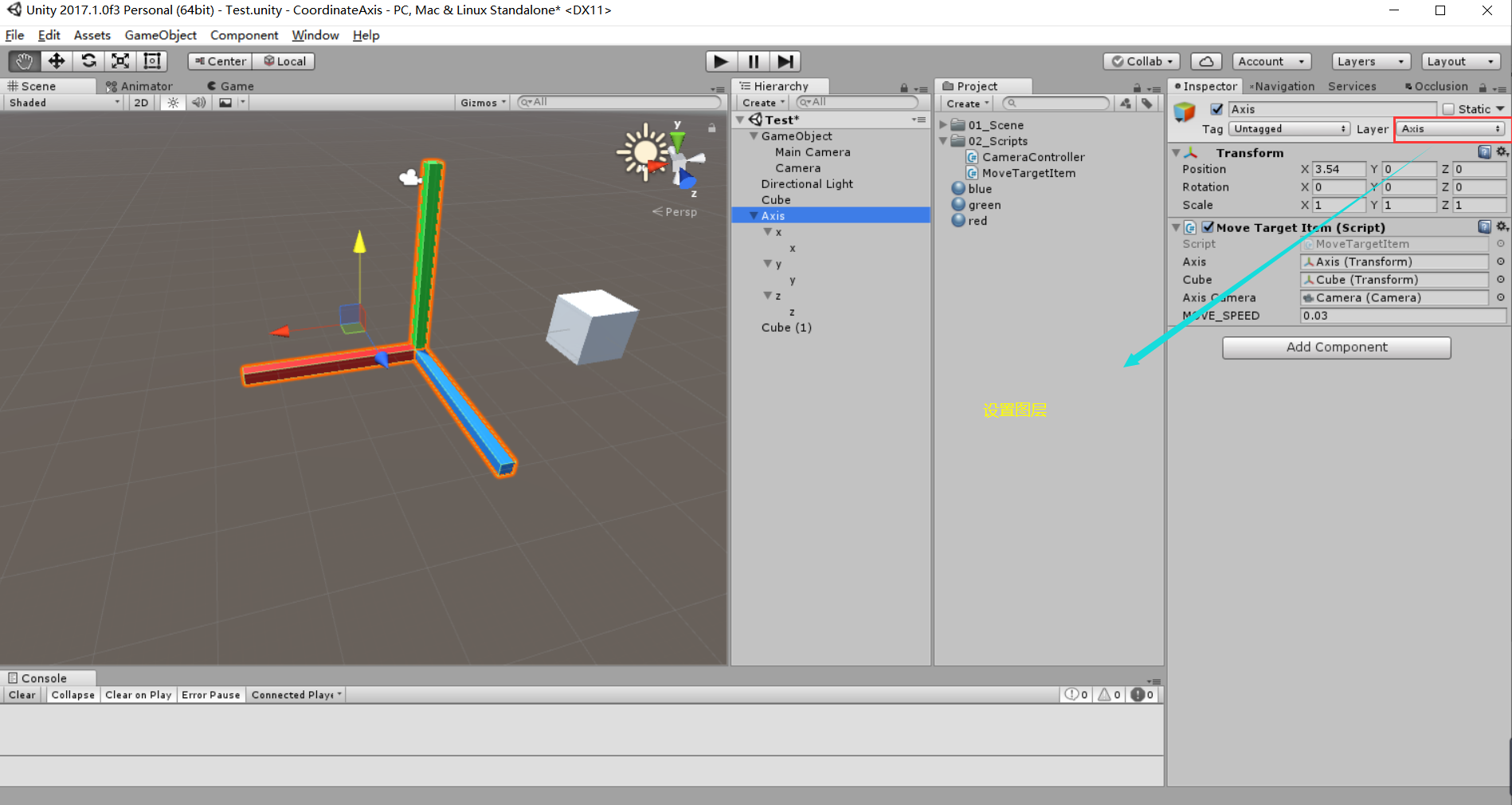The height and width of the screenshot is (805, 1512).
Task: Collapse the Test scene in Hierarchy
Action: point(740,120)
